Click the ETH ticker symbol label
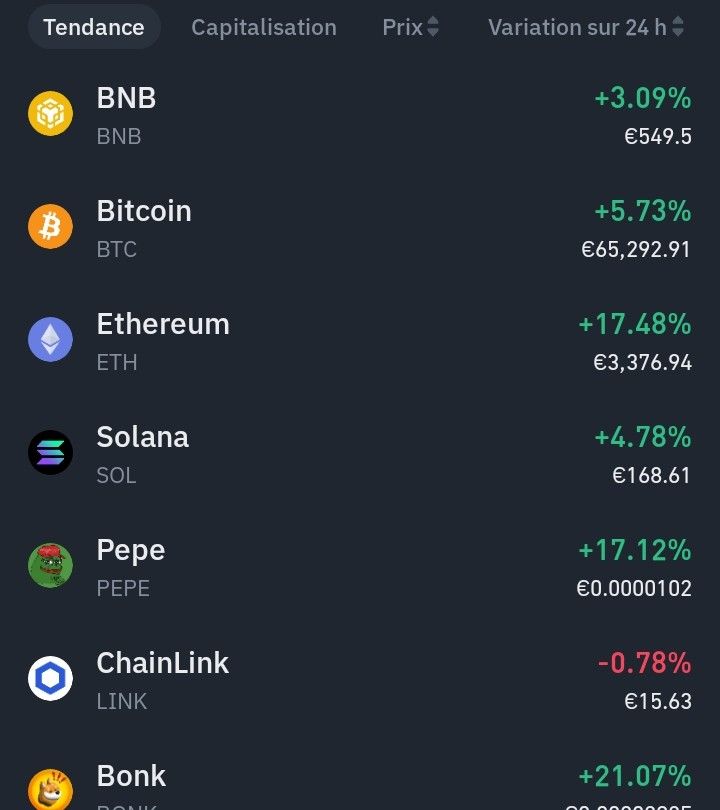The image size is (720, 810). point(117,362)
